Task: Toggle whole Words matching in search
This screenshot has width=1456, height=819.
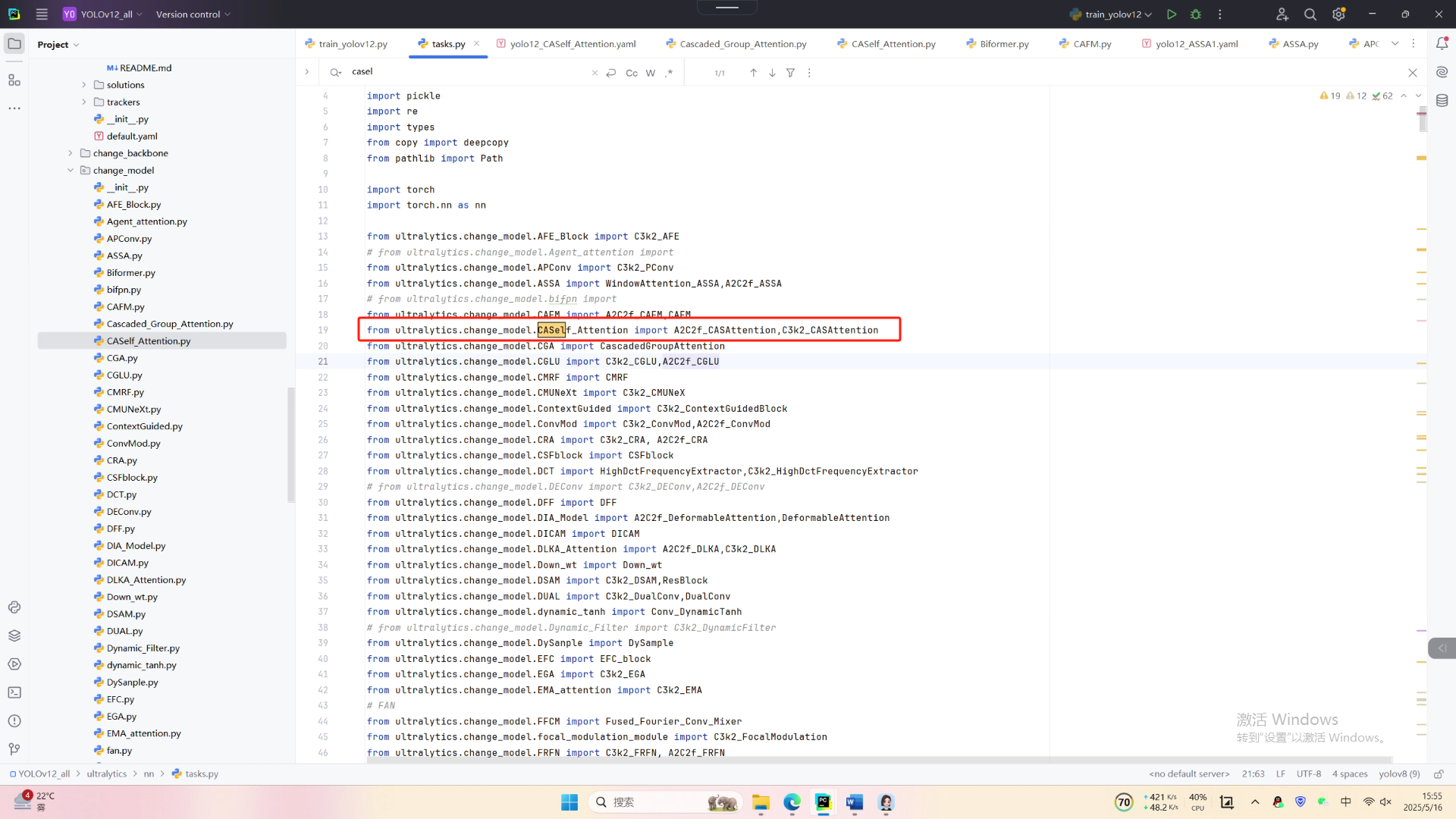Action: (650, 73)
